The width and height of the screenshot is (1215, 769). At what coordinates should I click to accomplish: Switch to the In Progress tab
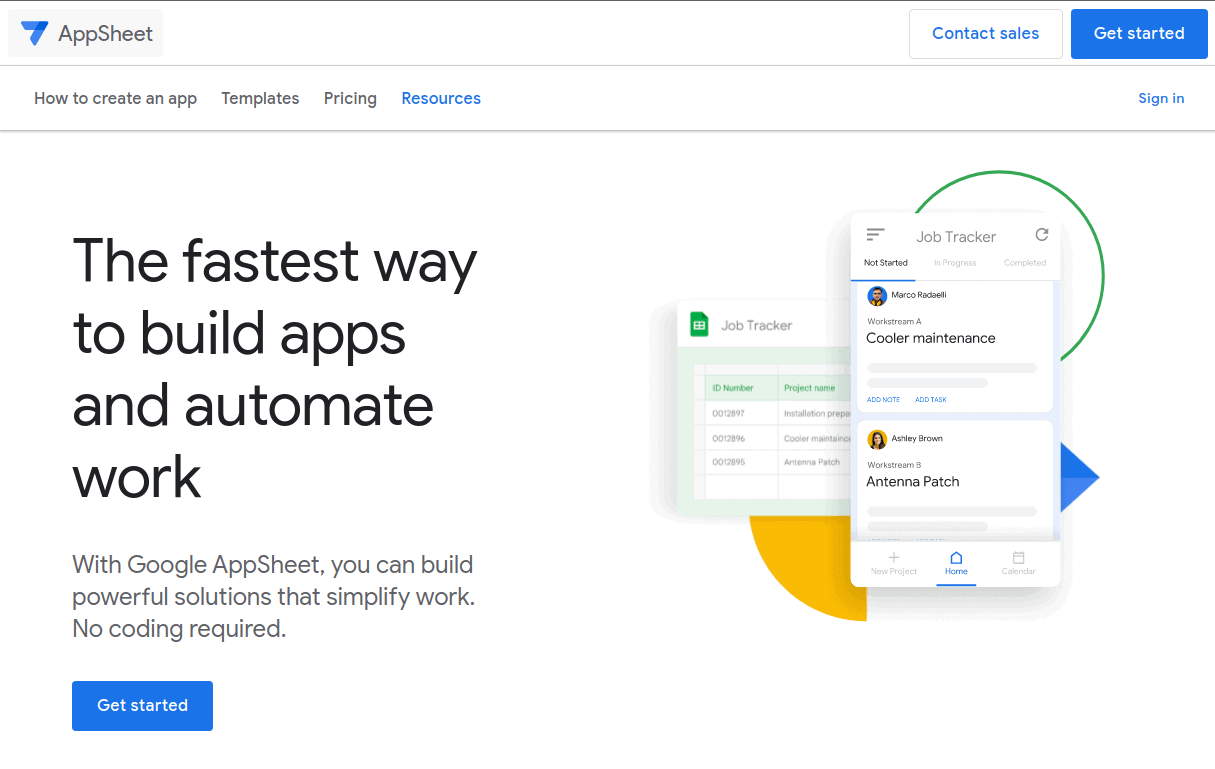pyautogui.click(x=955, y=263)
